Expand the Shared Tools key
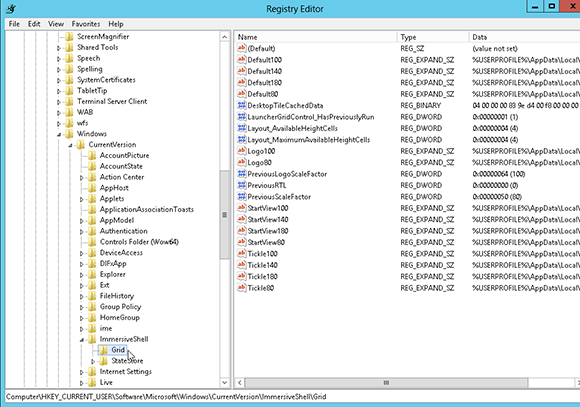580x407 pixels. tap(58, 48)
